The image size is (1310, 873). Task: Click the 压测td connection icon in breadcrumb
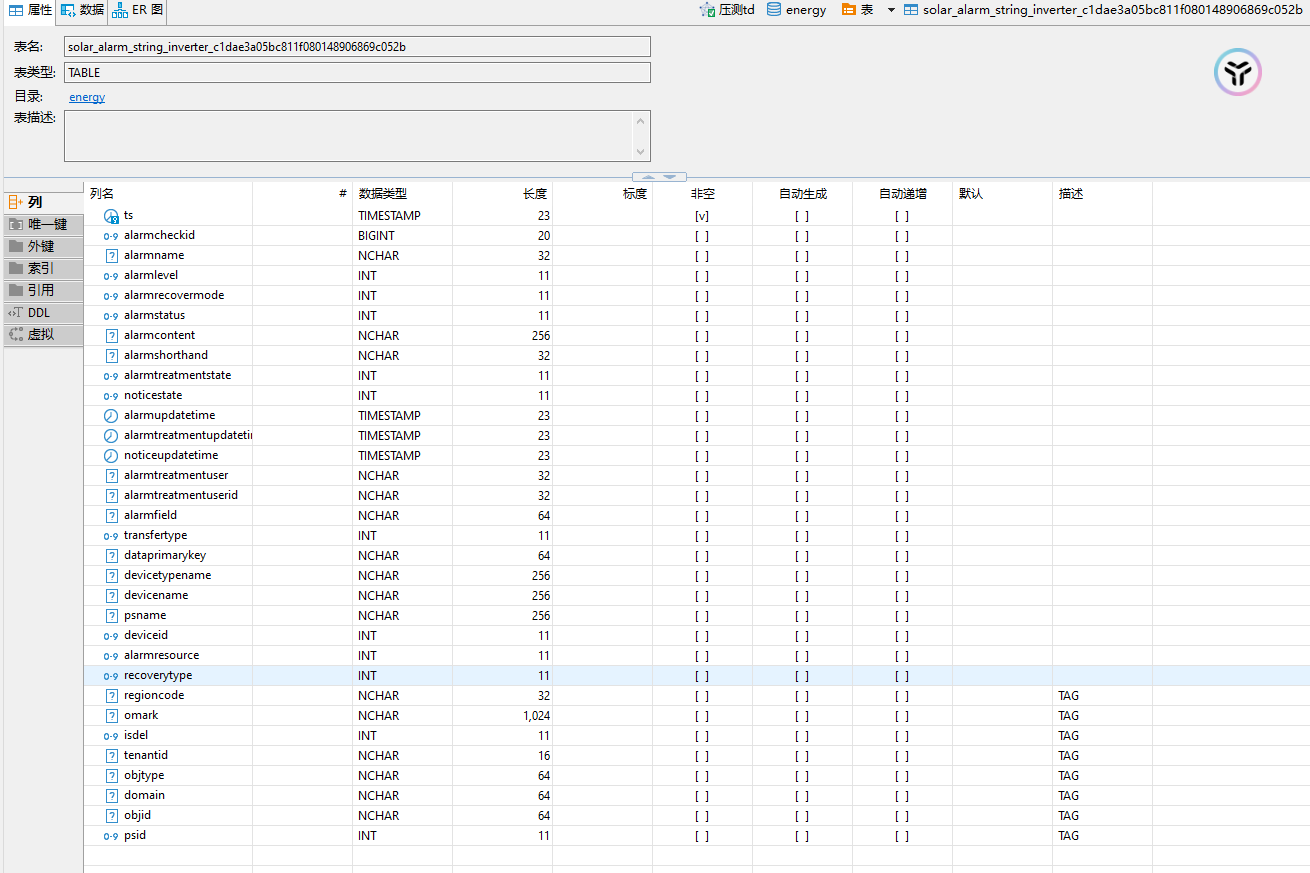(x=708, y=10)
